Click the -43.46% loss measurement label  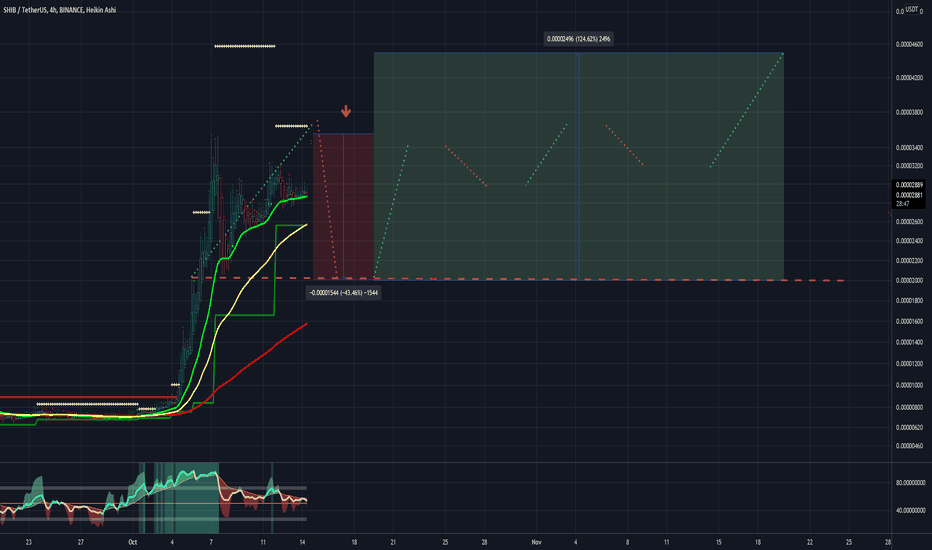[x=344, y=293]
